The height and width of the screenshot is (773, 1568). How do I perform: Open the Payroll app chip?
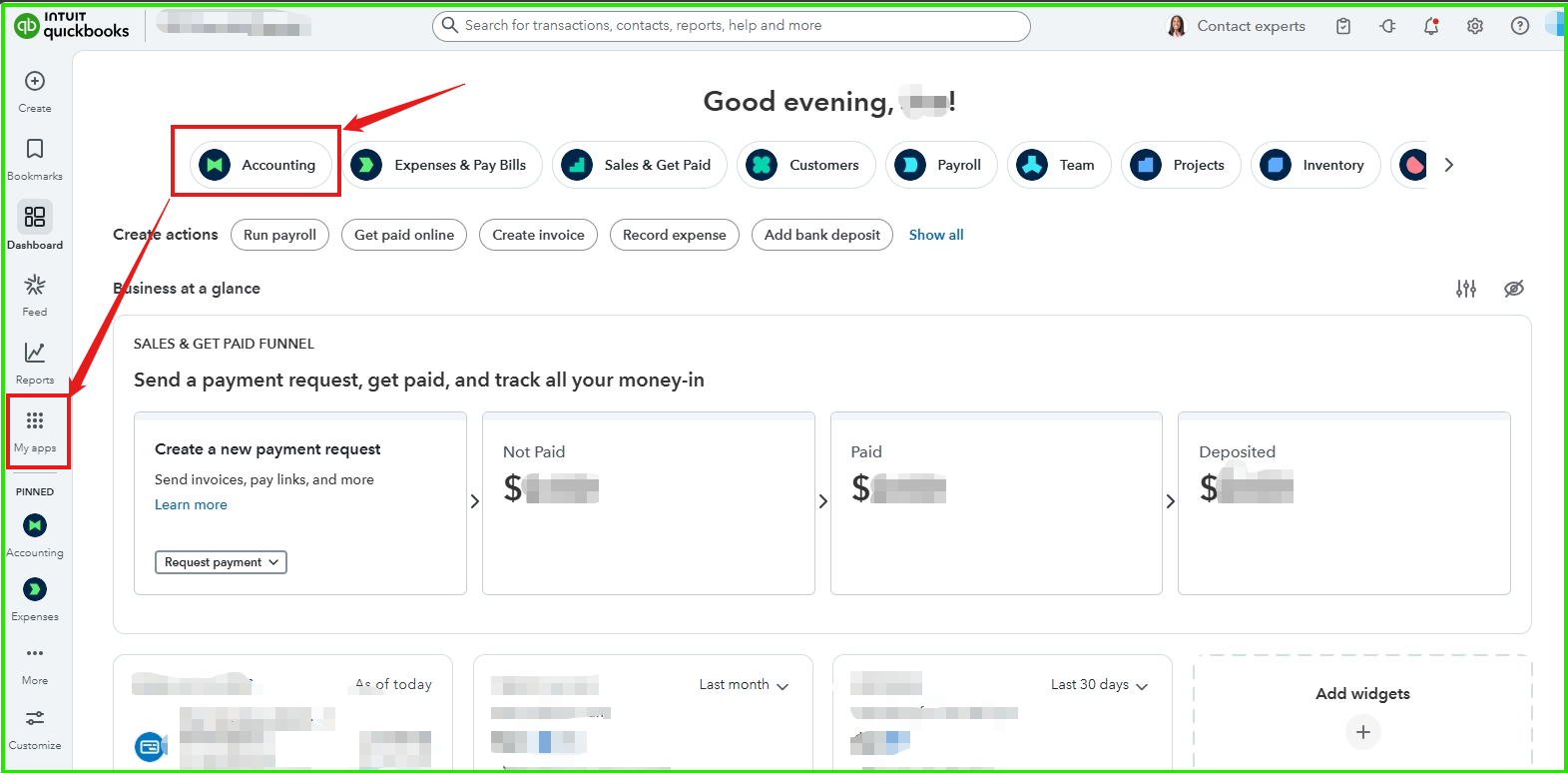[x=941, y=165]
